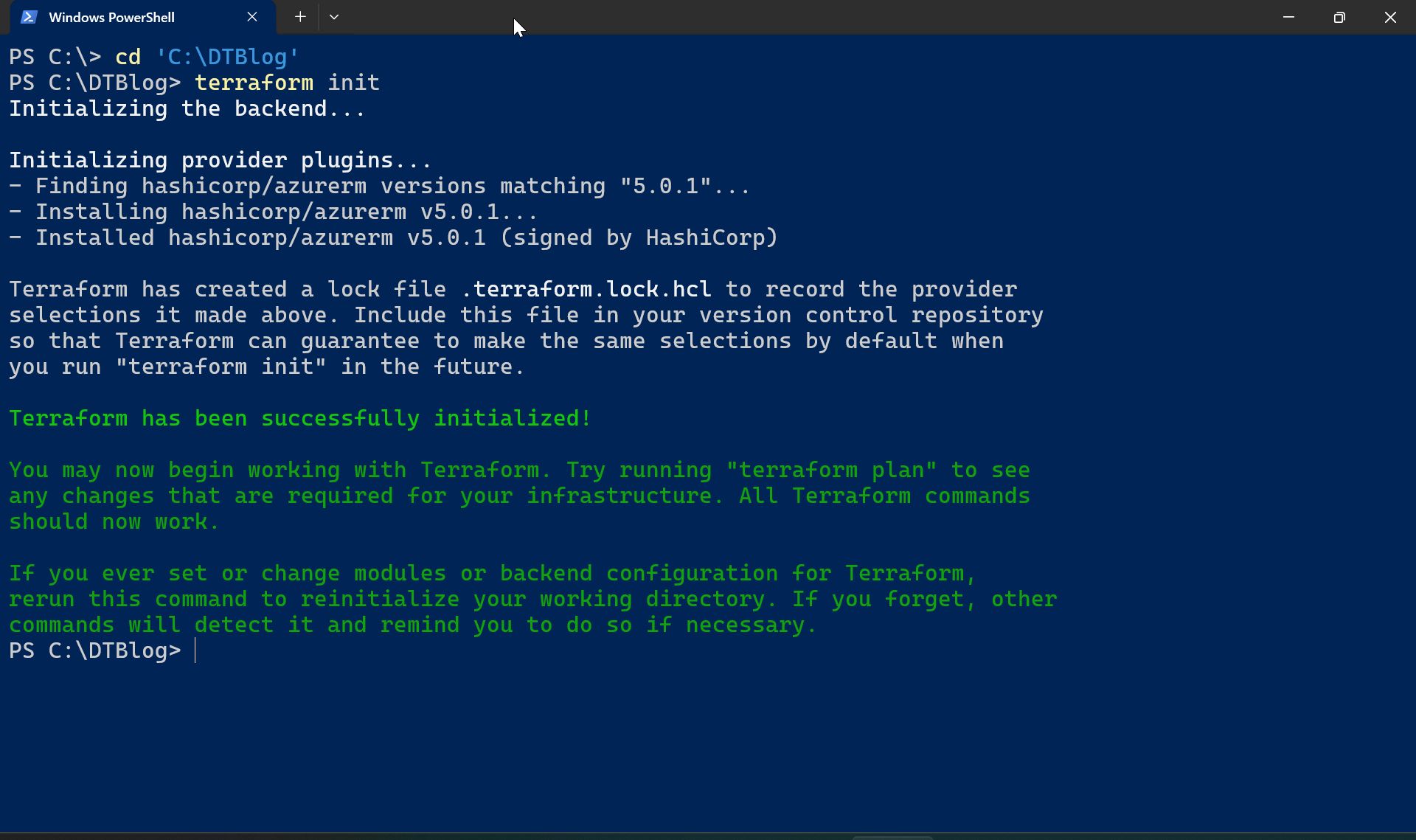Close the Windows PowerShell tab

pyautogui.click(x=252, y=17)
